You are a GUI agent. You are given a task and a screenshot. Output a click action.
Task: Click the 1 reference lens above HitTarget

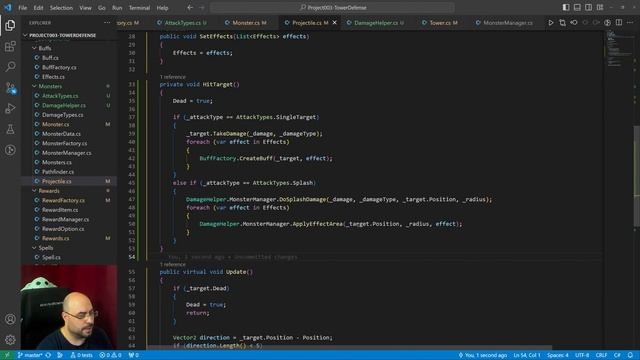(173, 77)
